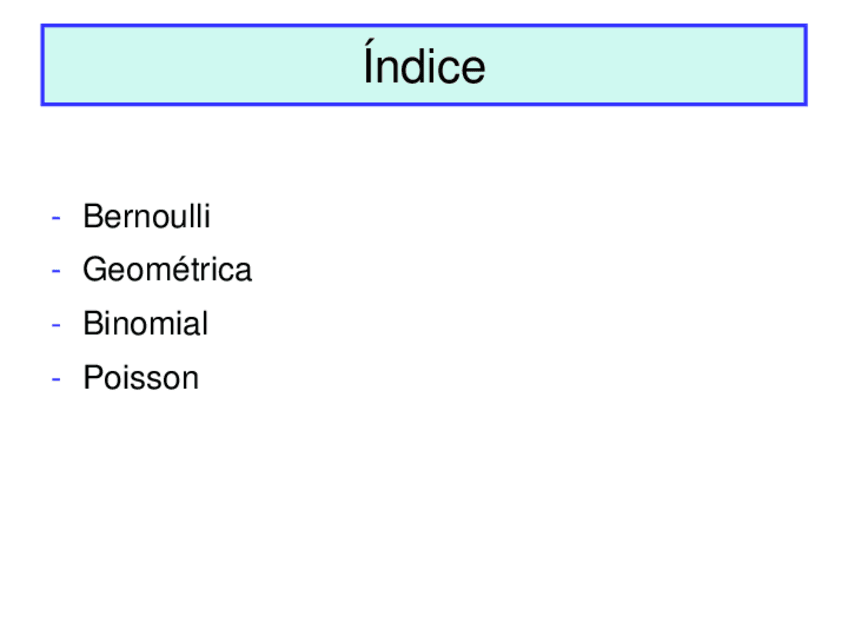Click the dash bullet before Geométrica
This screenshot has height=636, width=848.
pyautogui.click(x=58, y=271)
